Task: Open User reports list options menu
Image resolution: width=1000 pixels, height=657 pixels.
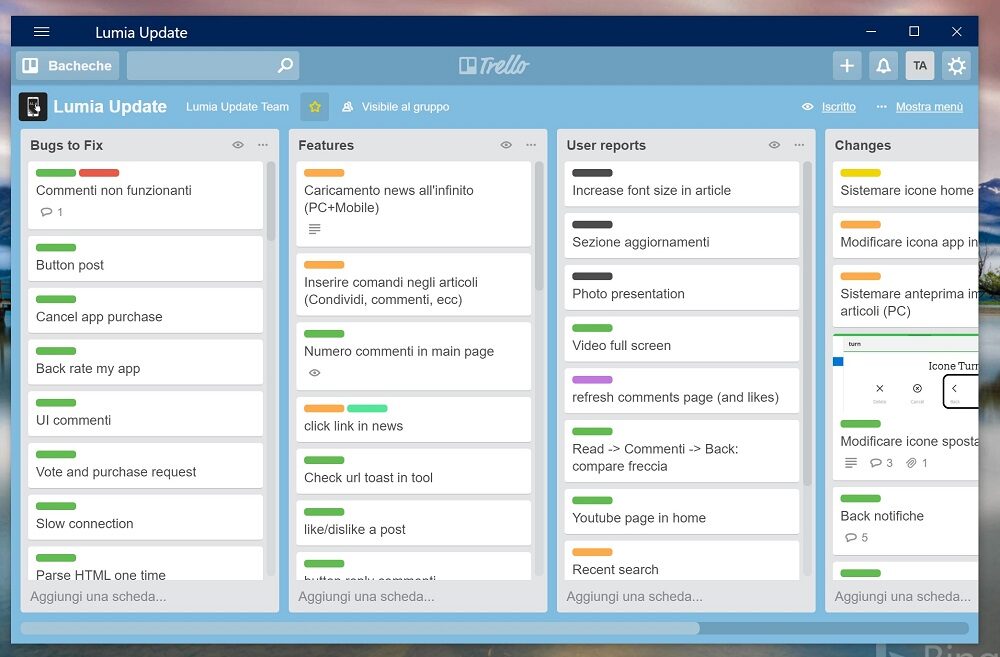Action: (799, 145)
